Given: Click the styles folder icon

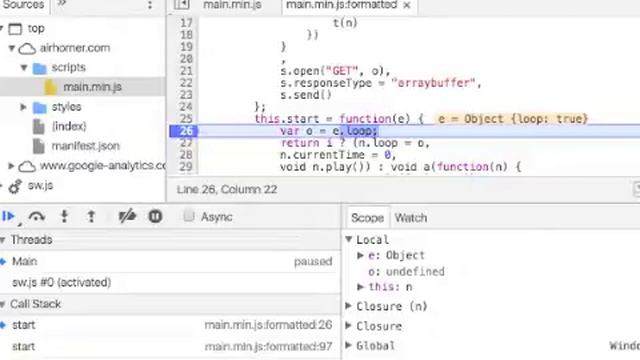Looking at the screenshot, I should pos(40,107).
